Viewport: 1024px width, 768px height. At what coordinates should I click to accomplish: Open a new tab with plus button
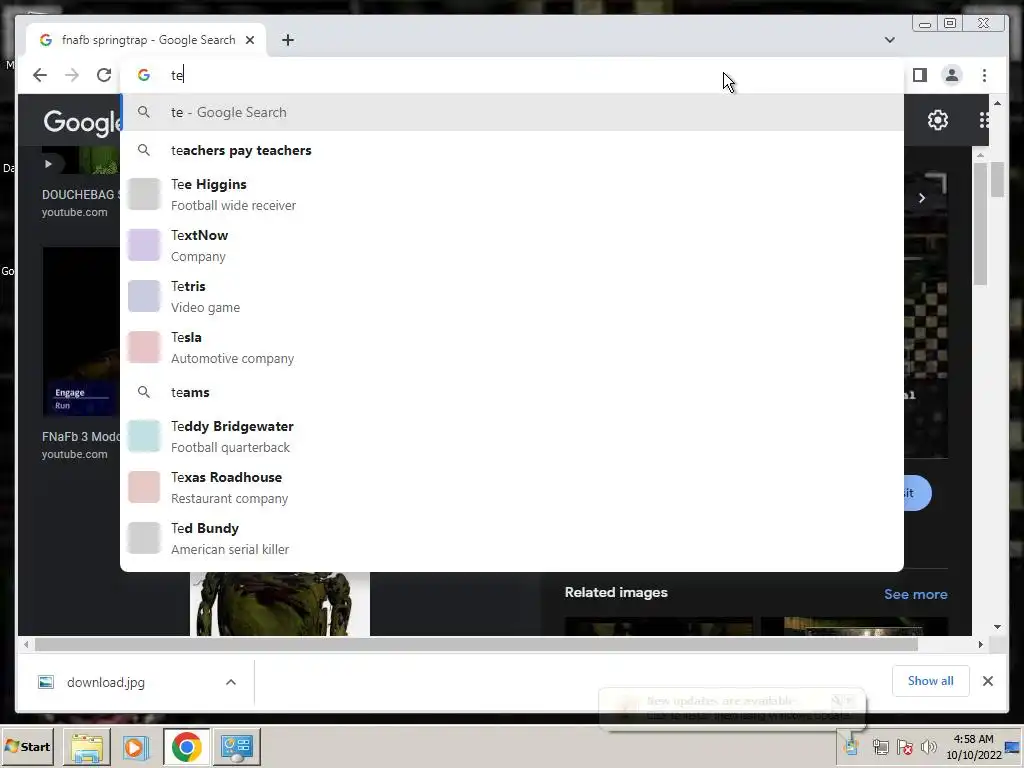pyautogui.click(x=288, y=40)
